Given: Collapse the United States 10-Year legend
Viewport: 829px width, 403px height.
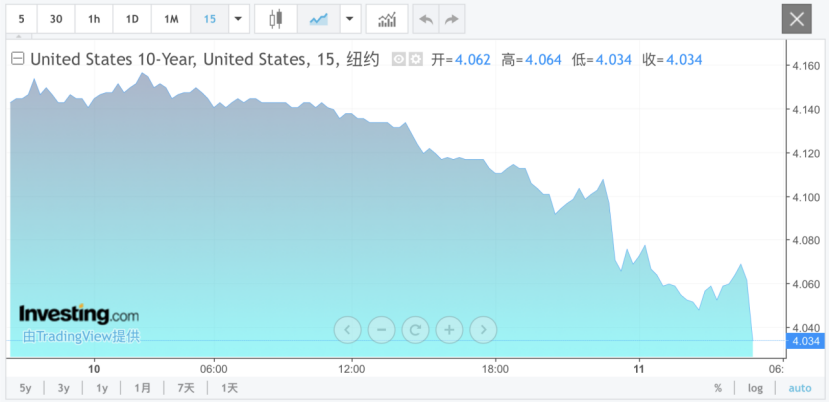Looking at the screenshot, I should (17, 59).
